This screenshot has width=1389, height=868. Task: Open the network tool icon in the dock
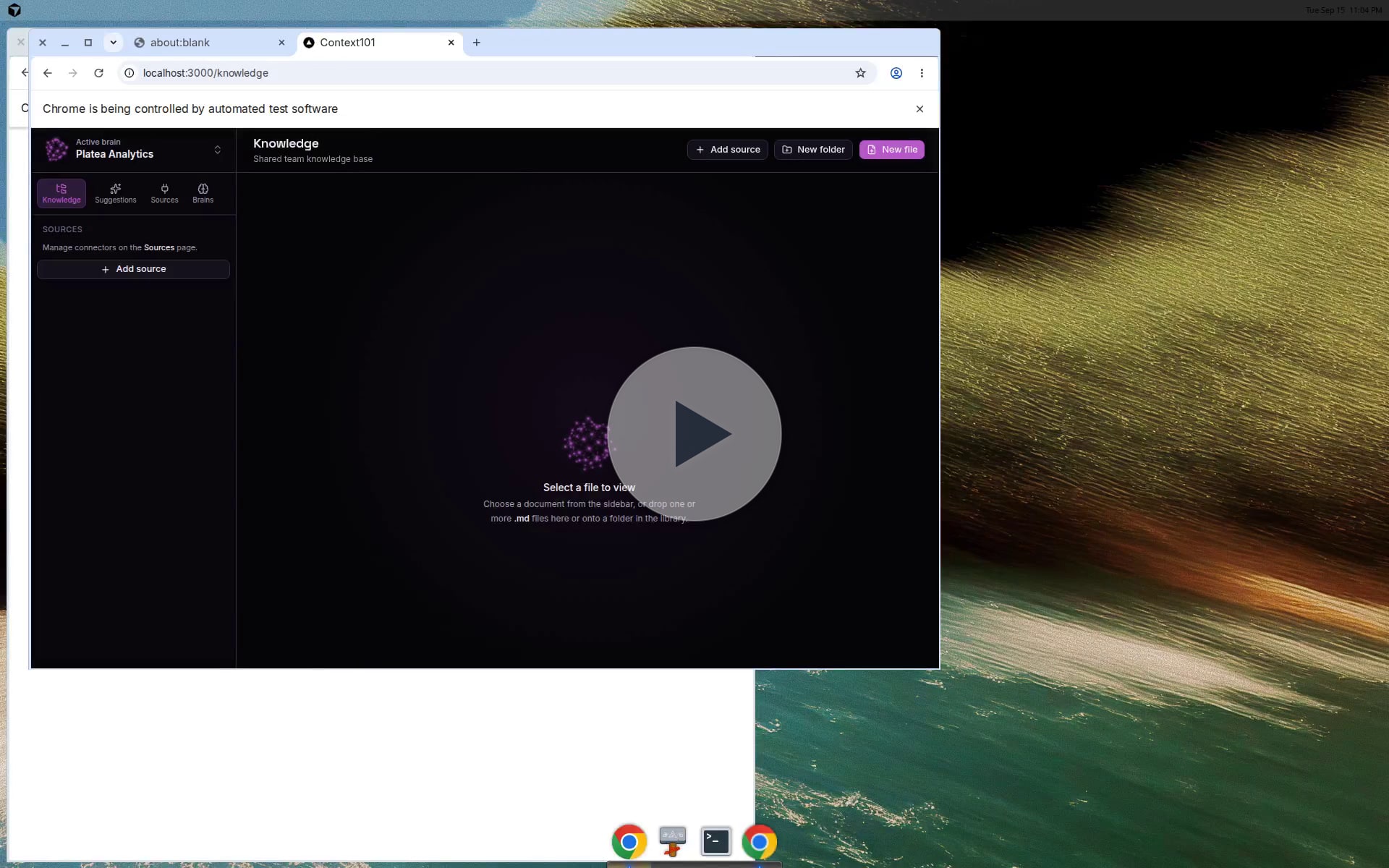coord(673,841)
